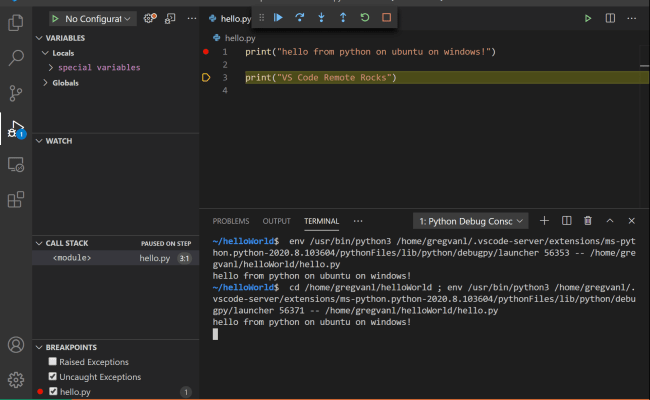Switch to the OUTPUT tab
Screen dimensions: 650x400
(276, 221)
